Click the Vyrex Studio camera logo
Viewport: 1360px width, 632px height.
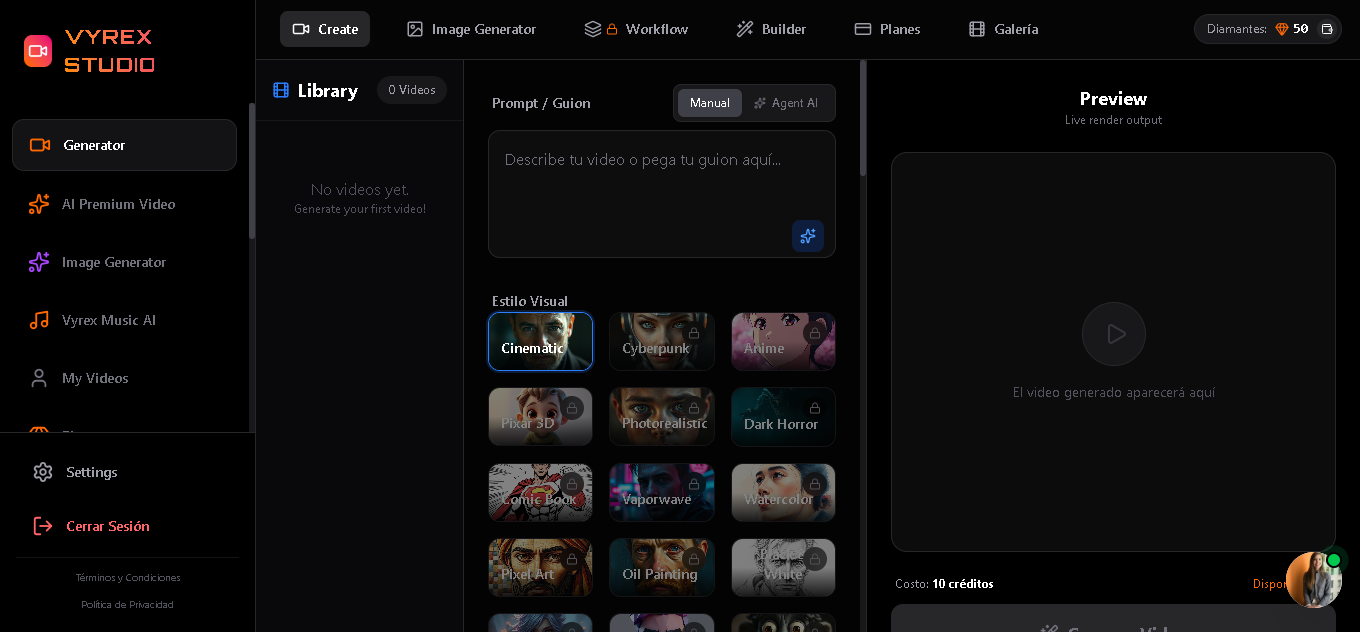coord(38,51)
